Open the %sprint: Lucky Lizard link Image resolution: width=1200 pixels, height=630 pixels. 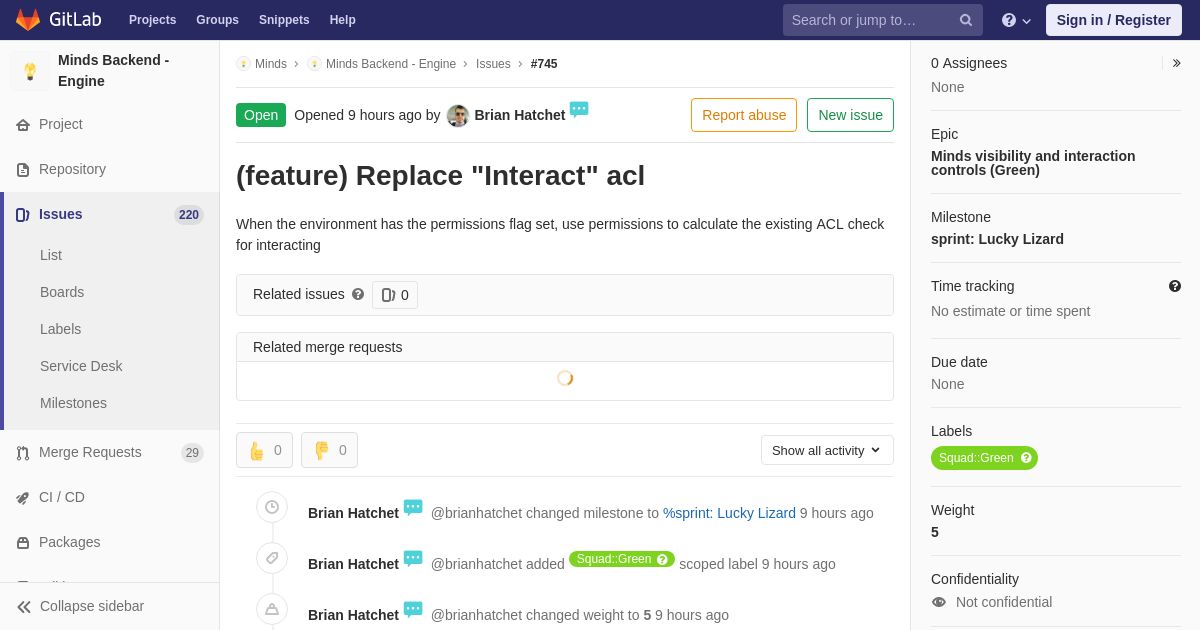tap(729, 513)
